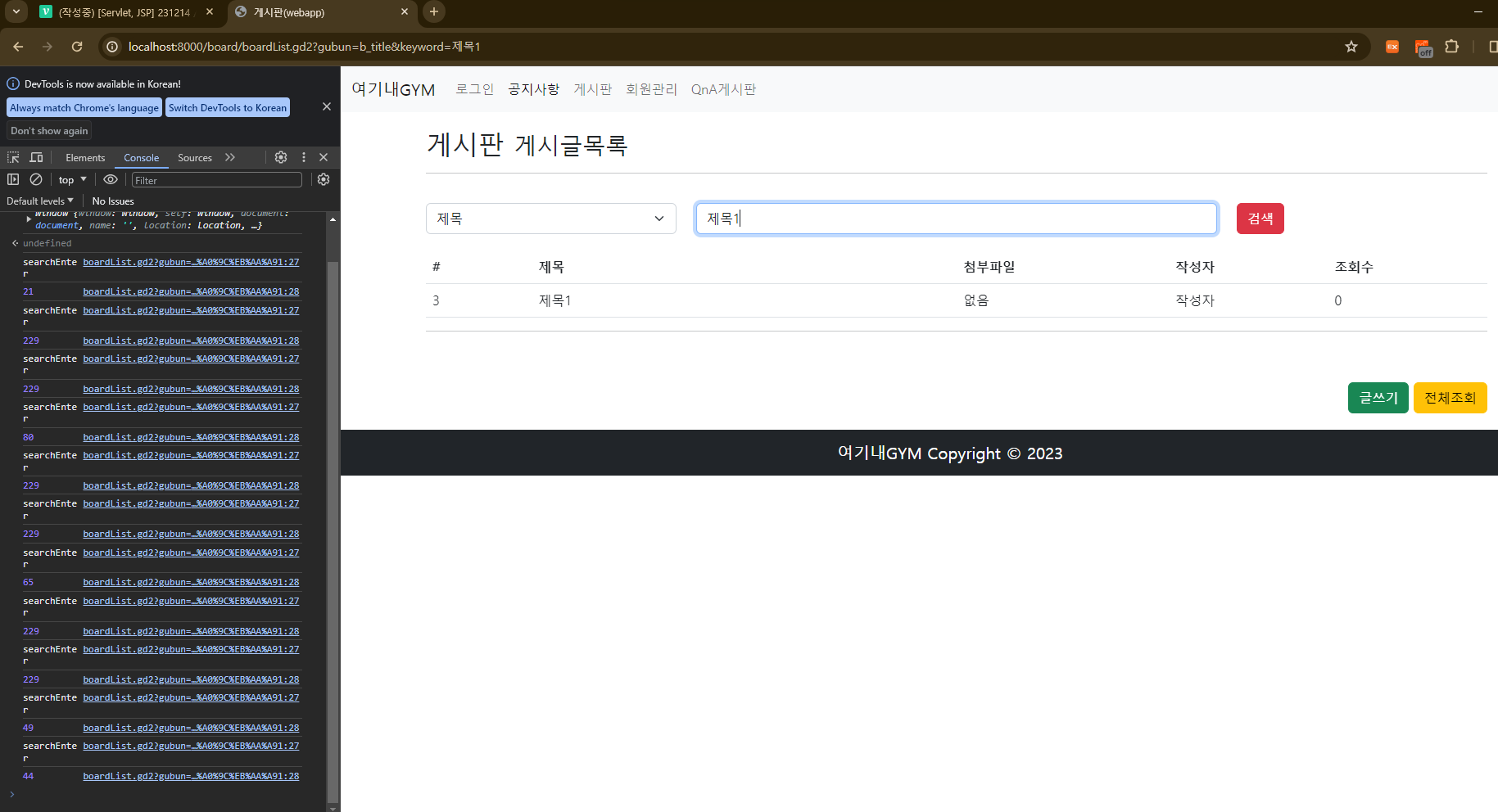Select the 게시판(webapp) browser tab
Image resolution: width=1498 pixels, height=812 pixels.
point(321,12)
